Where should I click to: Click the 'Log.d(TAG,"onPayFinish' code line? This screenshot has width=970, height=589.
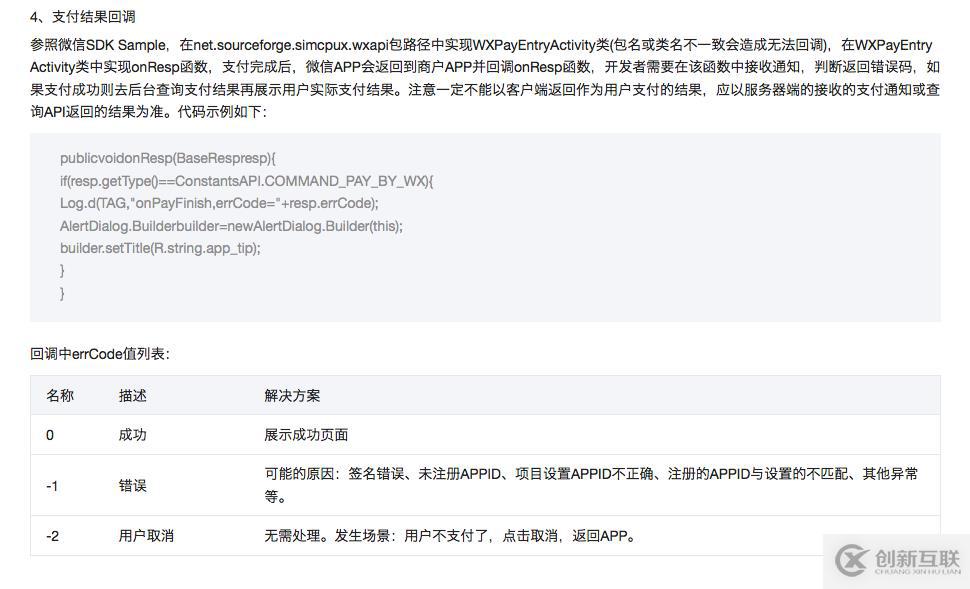point(219,204)
